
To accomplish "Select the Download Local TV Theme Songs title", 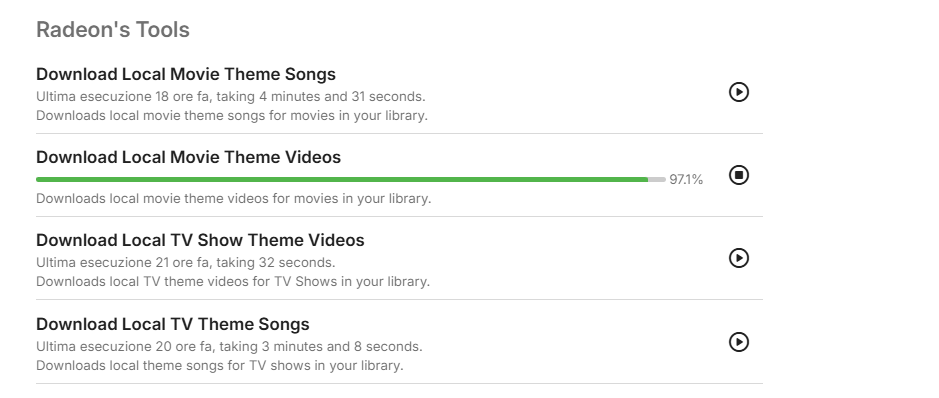I will click(x=172, y=324).
